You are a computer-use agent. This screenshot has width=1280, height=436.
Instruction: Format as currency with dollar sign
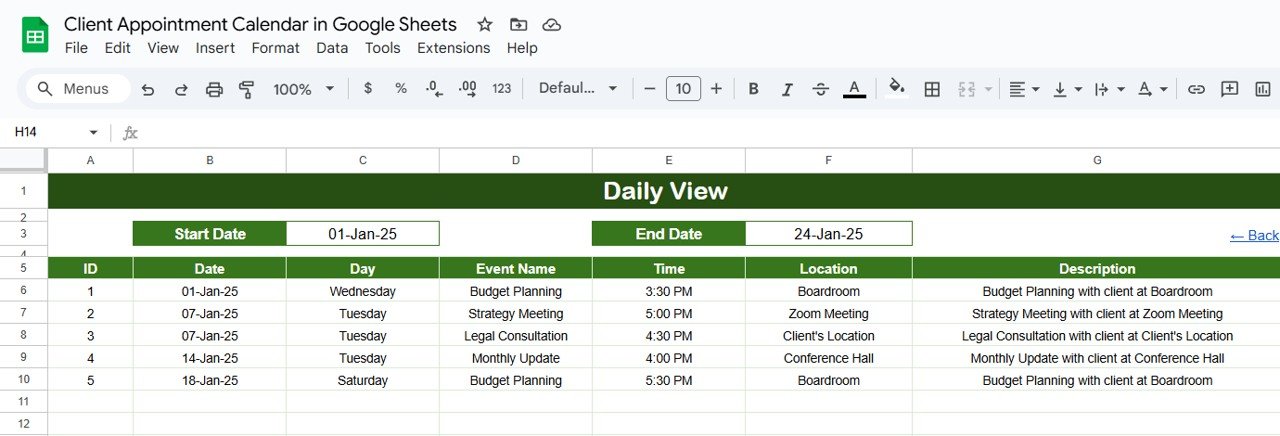(x=368, y=88)
